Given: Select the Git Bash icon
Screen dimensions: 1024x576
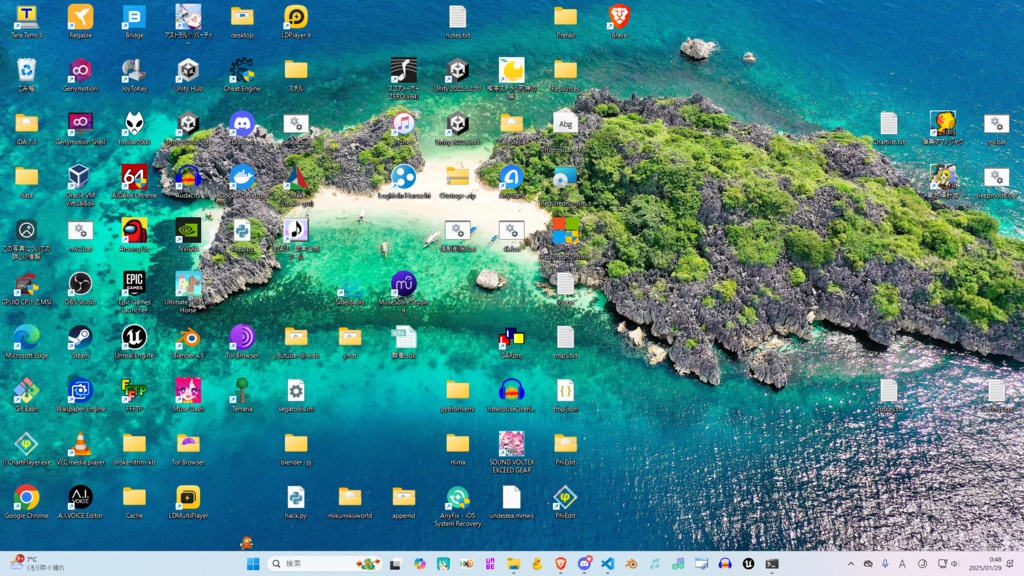Looking at the screenshot, I should pyautogui.click(x=27, y=396).
